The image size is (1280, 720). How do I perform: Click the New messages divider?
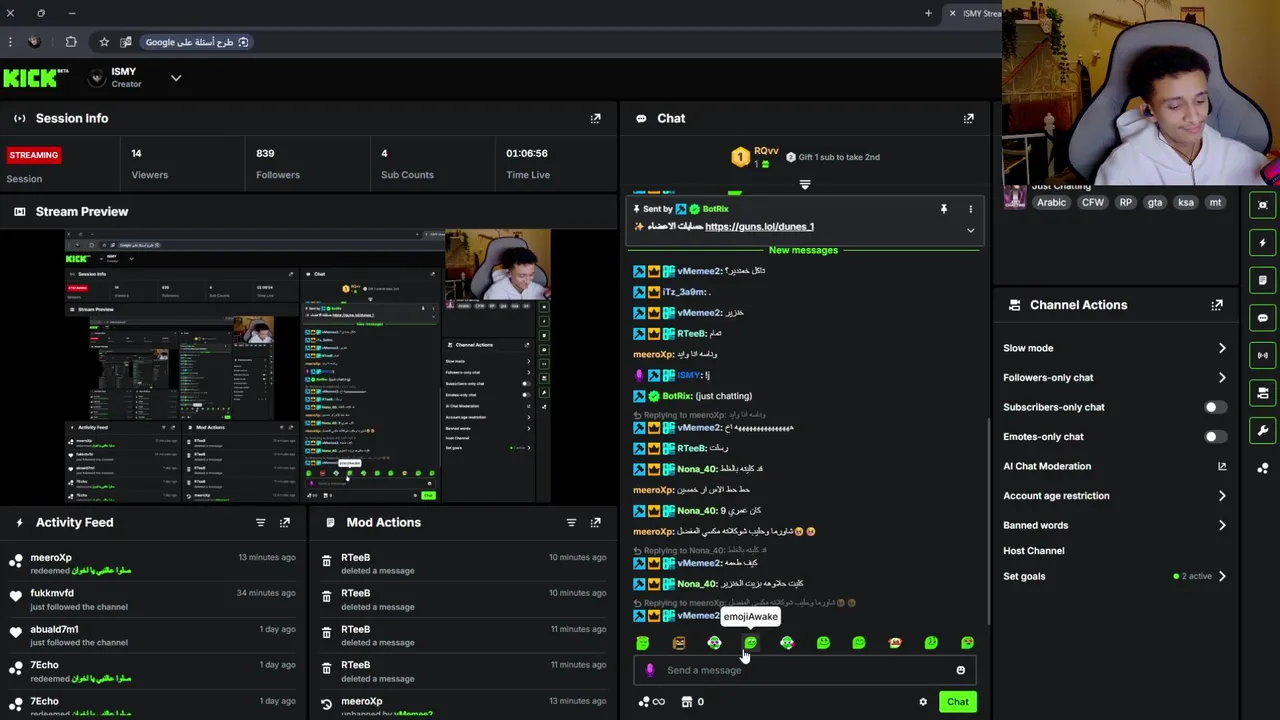click(x=803, y=250)
